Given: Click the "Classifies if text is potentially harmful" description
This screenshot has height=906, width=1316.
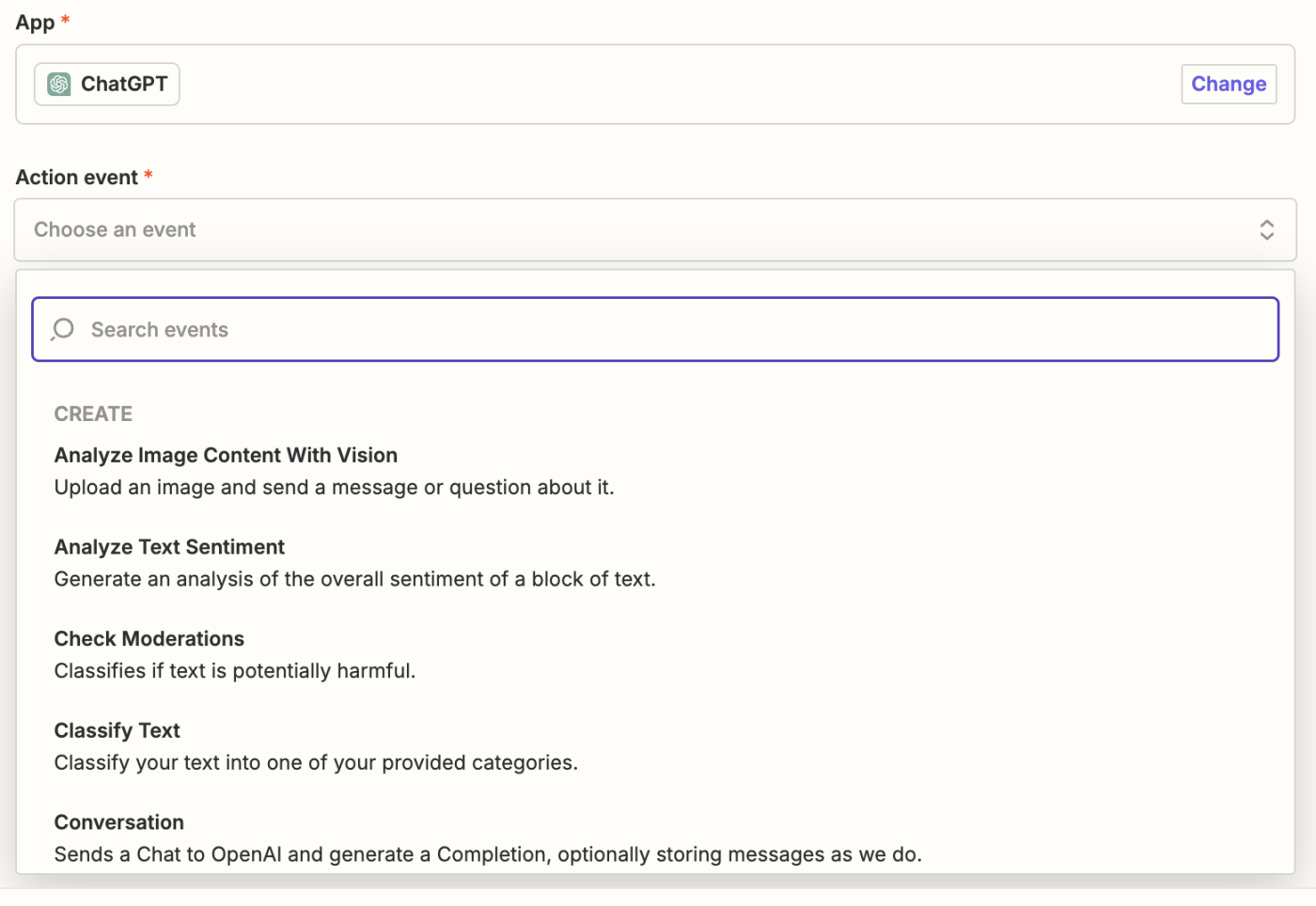Looking at the screenshot, I should pyautogui.click(x=234, y=671).
